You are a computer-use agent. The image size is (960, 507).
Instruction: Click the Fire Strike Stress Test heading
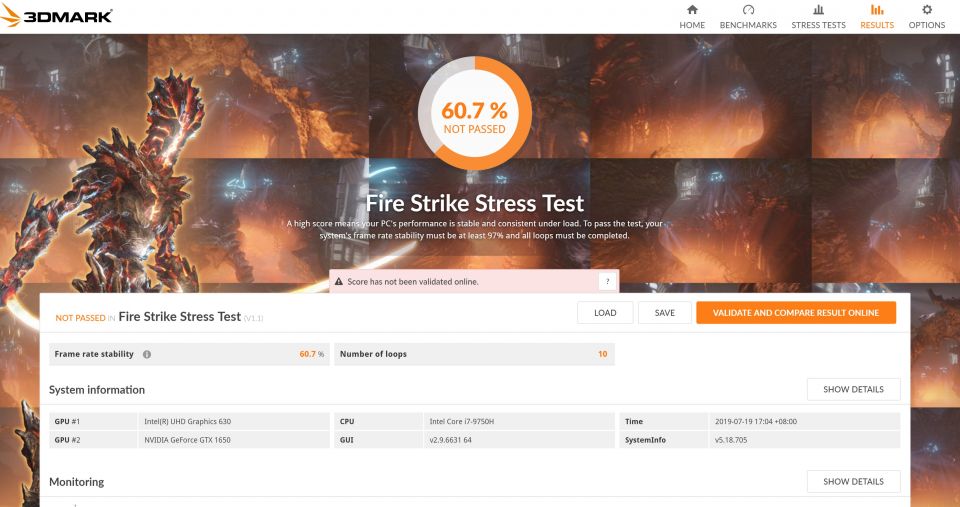pyautogui.click(x=474, y=203)
